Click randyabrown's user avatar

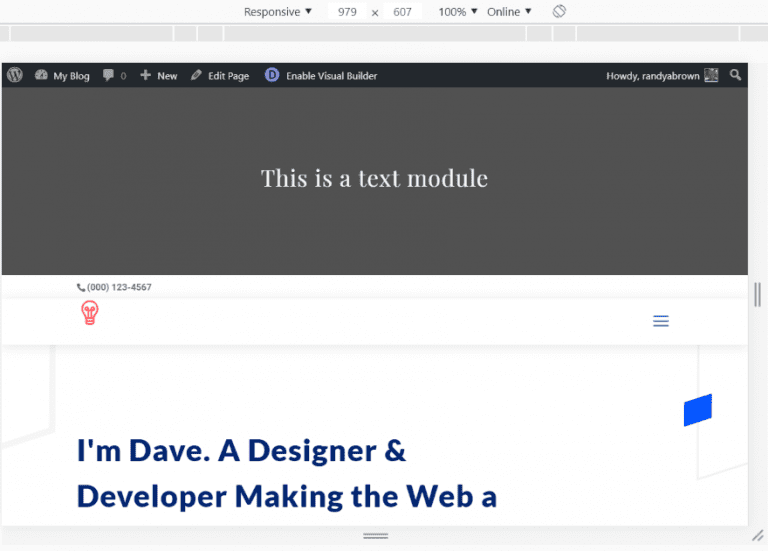(x=711, y=75)
